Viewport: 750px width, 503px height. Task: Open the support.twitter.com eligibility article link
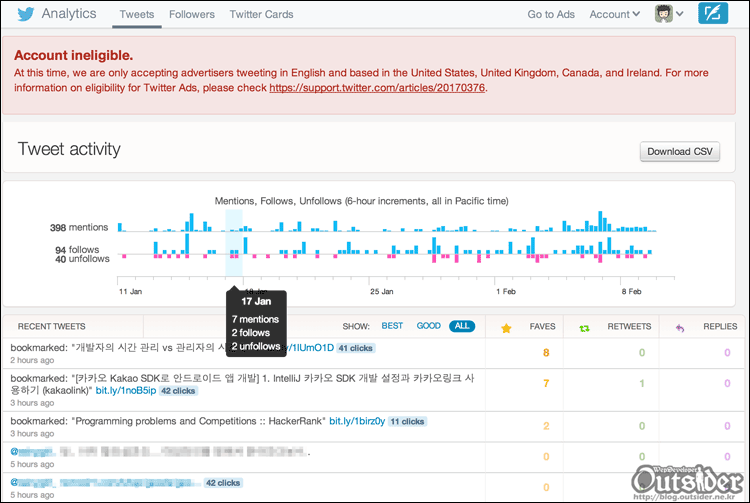coord(377,88)
